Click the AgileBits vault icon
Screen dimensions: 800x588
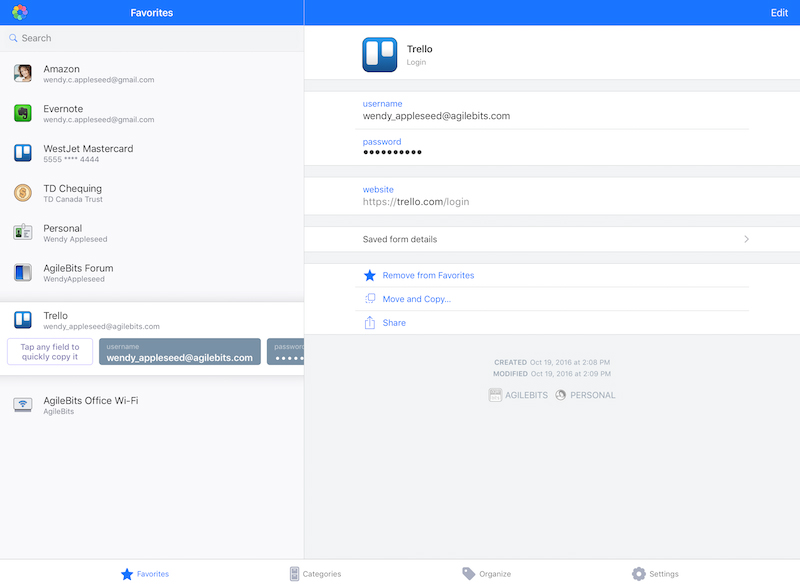pos(495,395)
